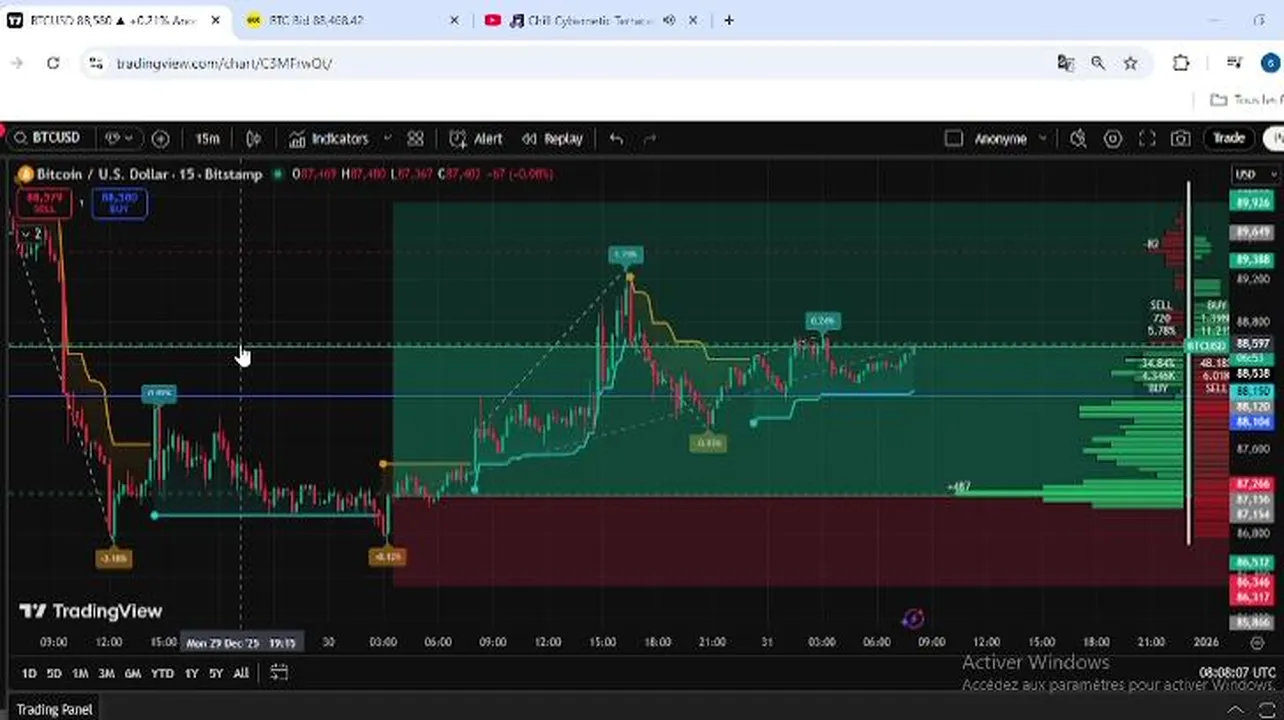Screen dimensions: 1284x720
Task: Open the translate page icon in the address bar
Action: [1065, 63]
